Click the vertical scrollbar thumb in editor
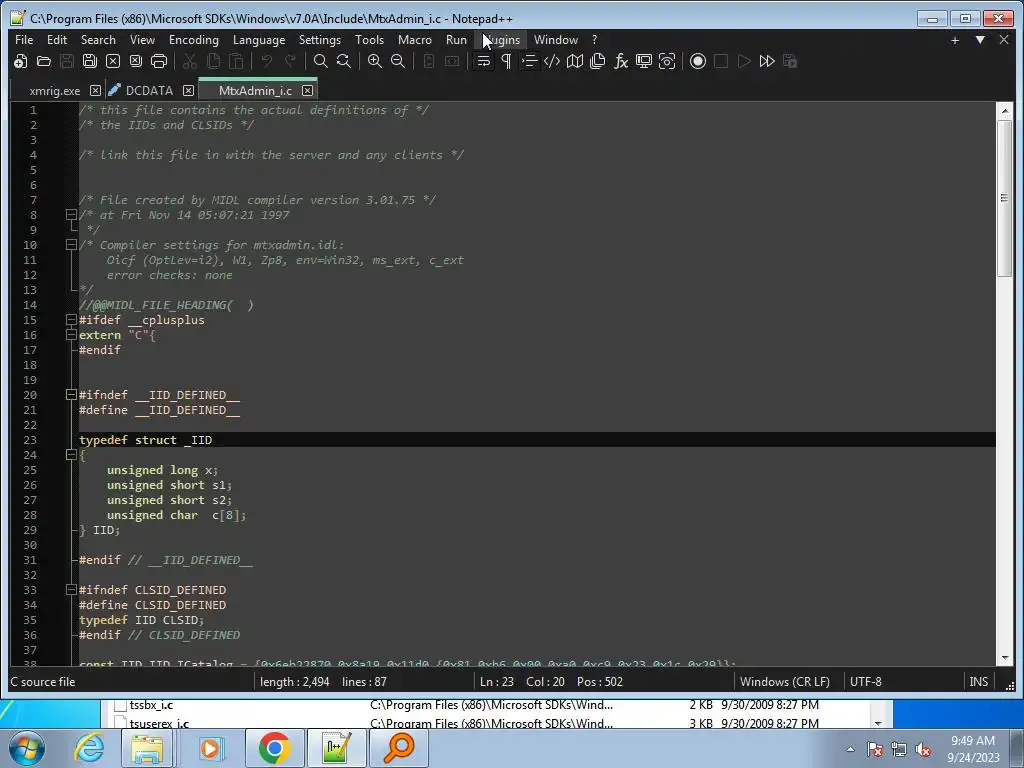1024x768 pixels. [x=1004, y=199]
